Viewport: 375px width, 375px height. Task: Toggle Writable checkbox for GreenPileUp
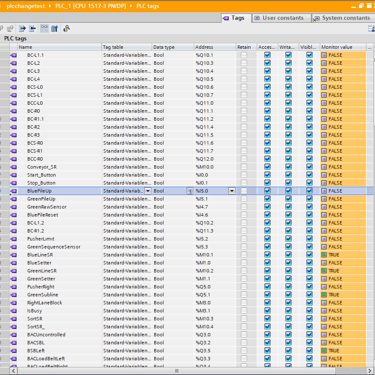click(288, 199)
